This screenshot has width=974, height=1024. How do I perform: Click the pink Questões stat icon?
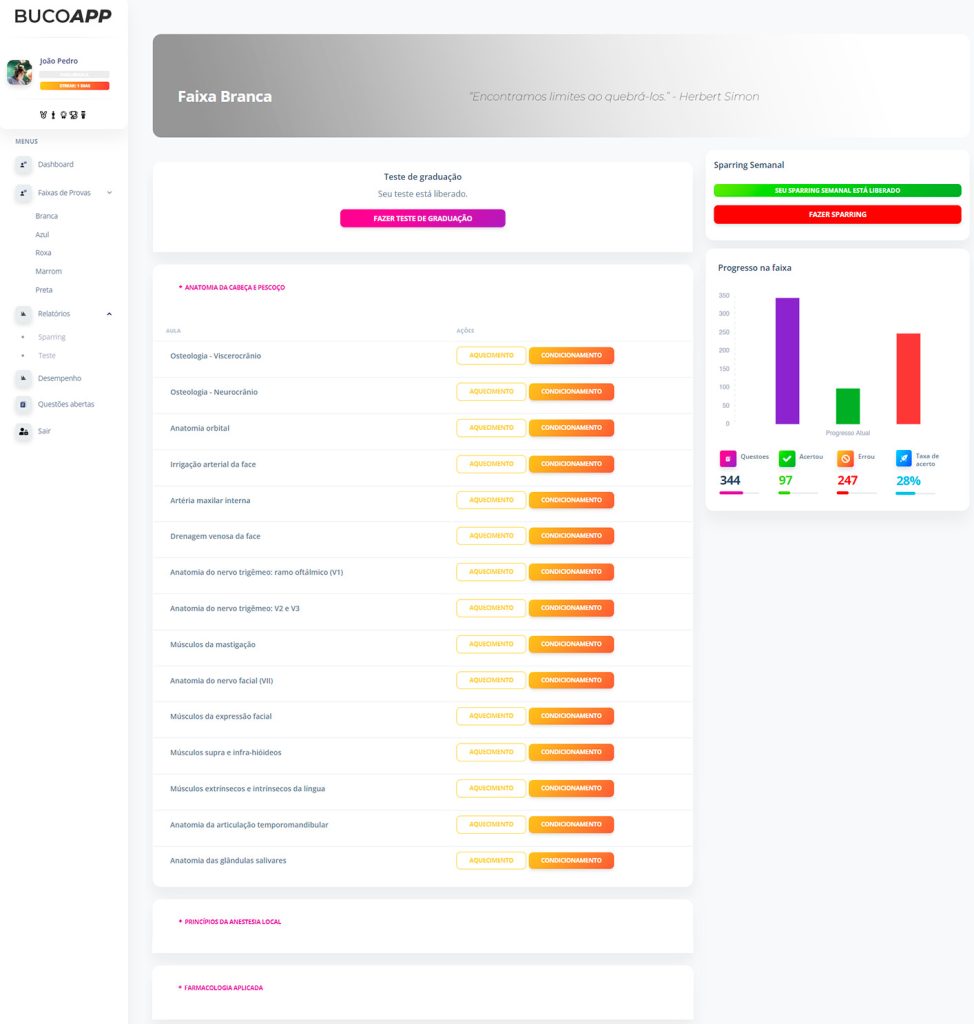(728, 459)
